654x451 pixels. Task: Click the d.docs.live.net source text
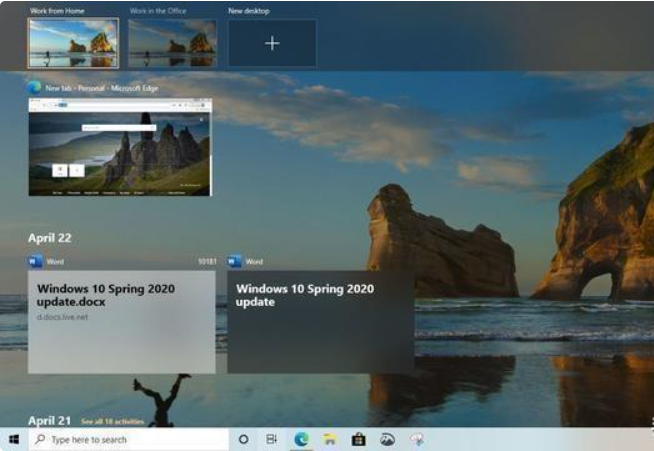[x=63, y=317]
